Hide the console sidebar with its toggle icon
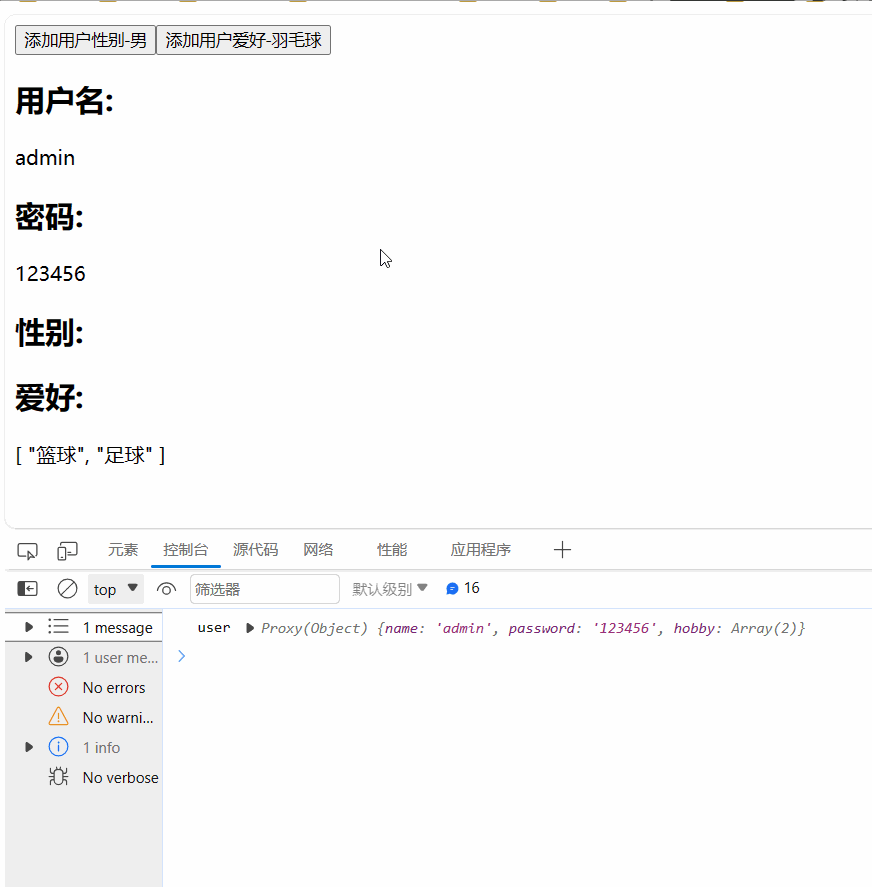Screen dimensions: 872x887 coord(27,589)
